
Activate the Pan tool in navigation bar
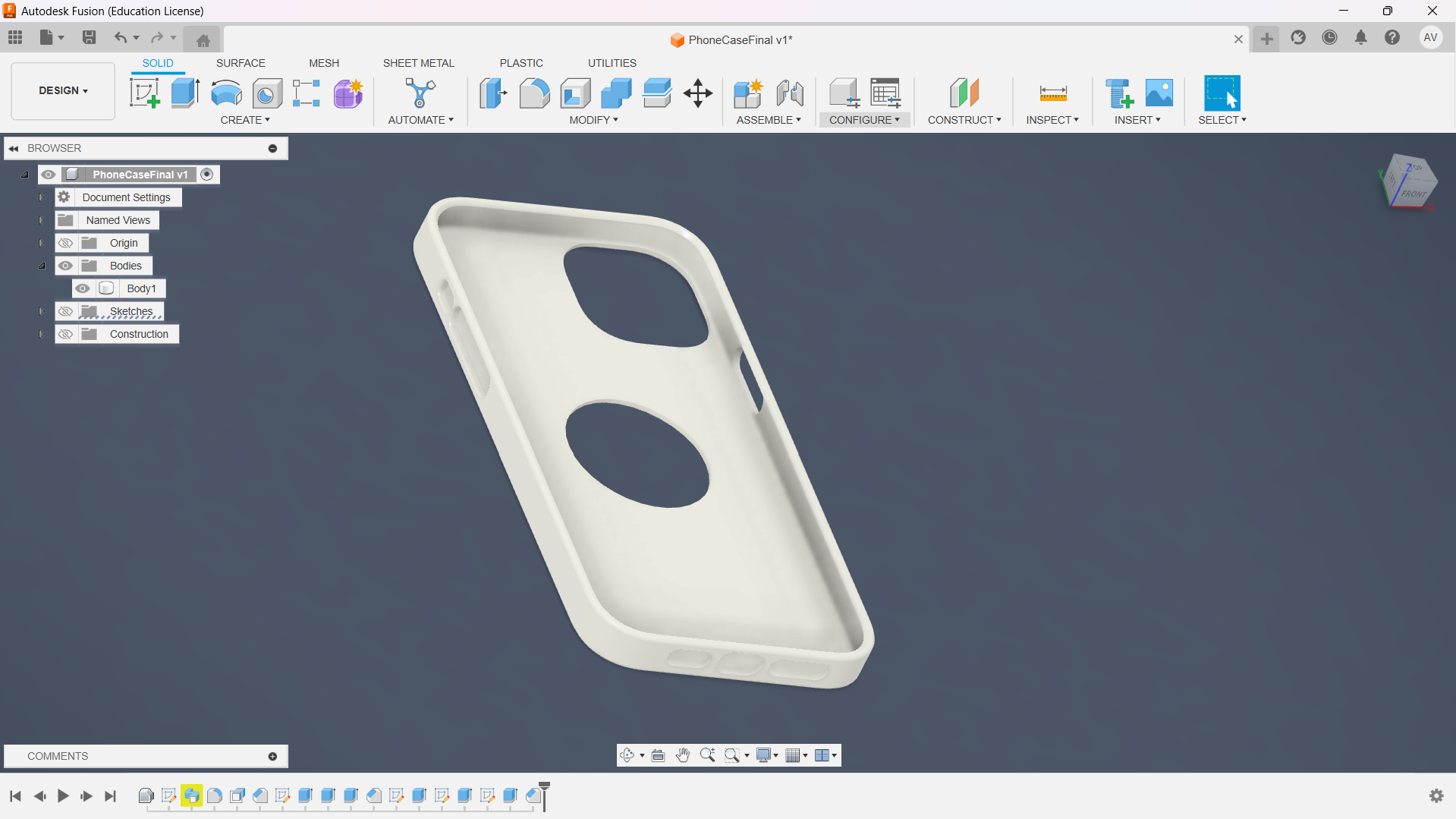(x=682, y=754)
